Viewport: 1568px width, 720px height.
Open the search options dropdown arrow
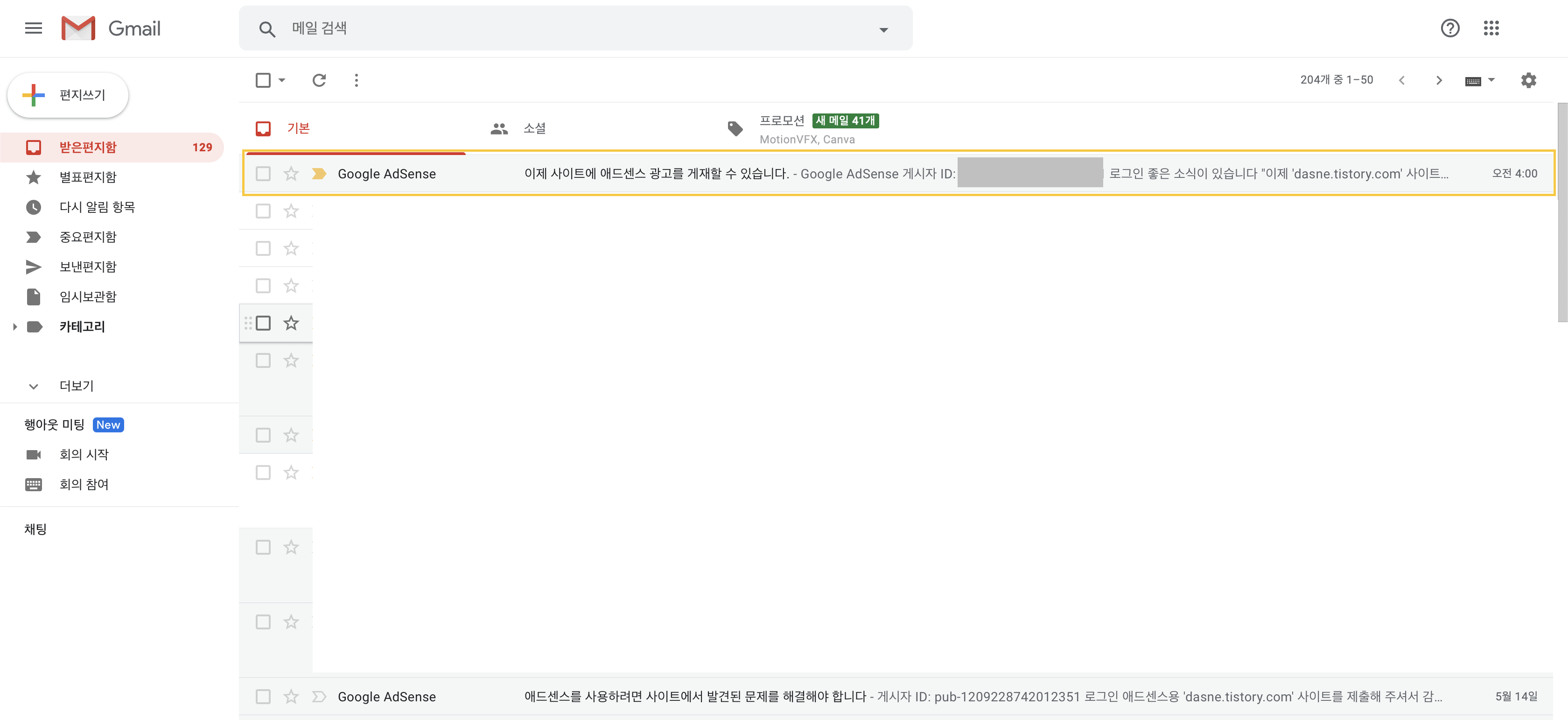tap(883, 29)
